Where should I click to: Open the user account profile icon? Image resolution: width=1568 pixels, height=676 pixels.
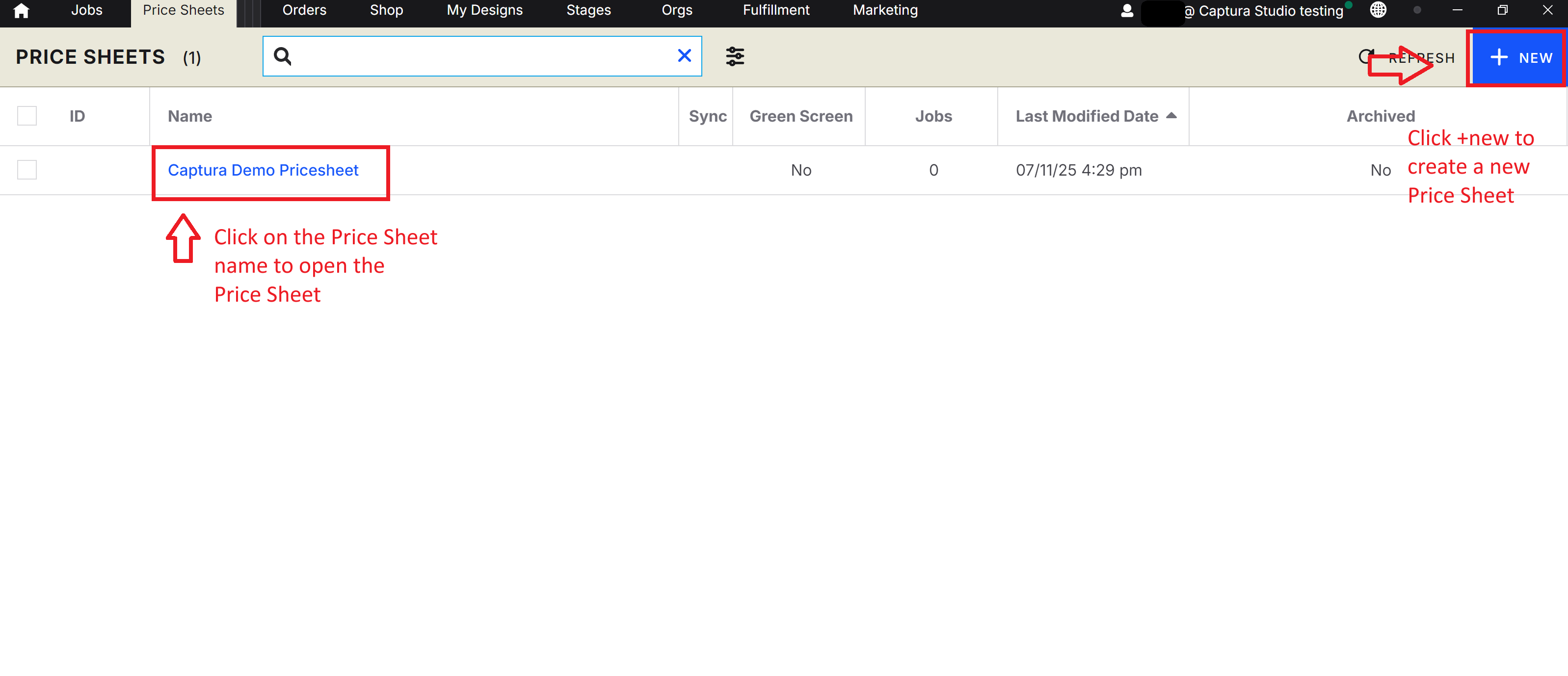[1127, 10]
